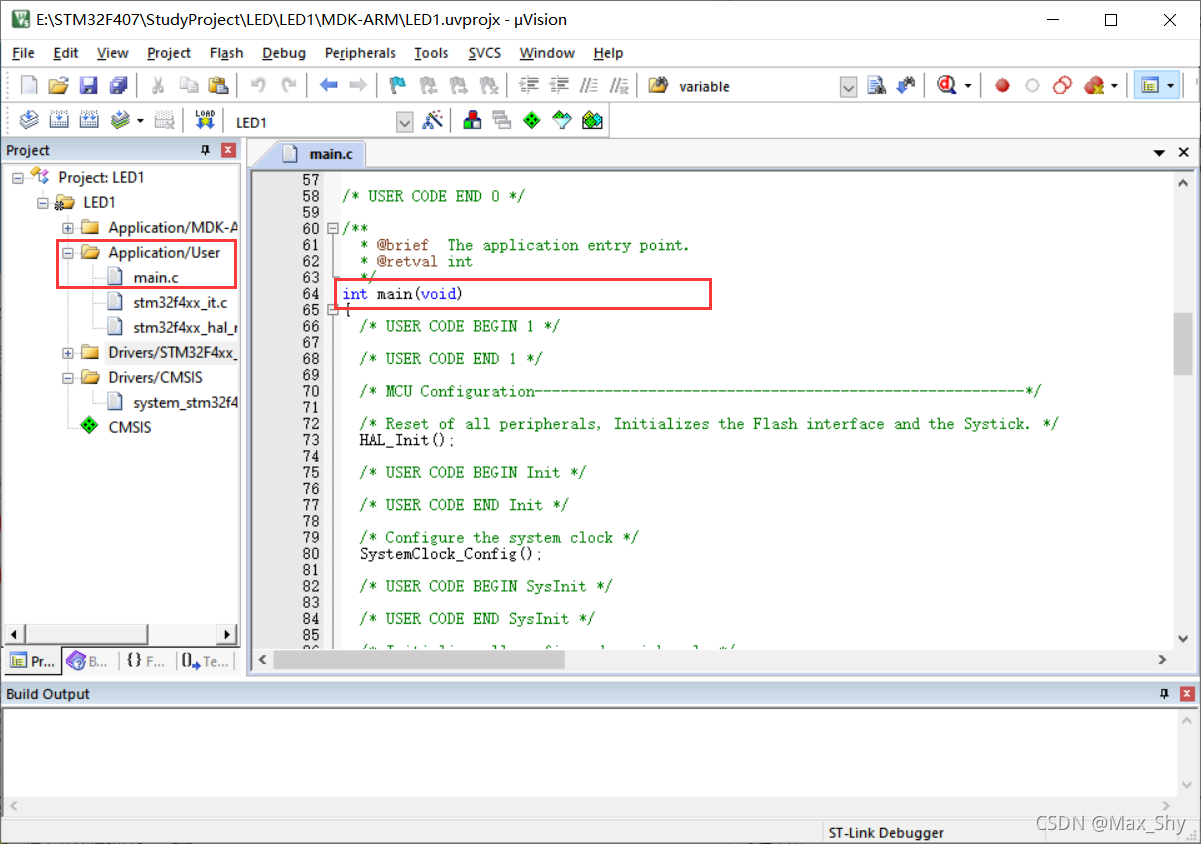Open Options for Target wand icon
The width and height of the screenshot is (1201, 844).
(433, 121)
